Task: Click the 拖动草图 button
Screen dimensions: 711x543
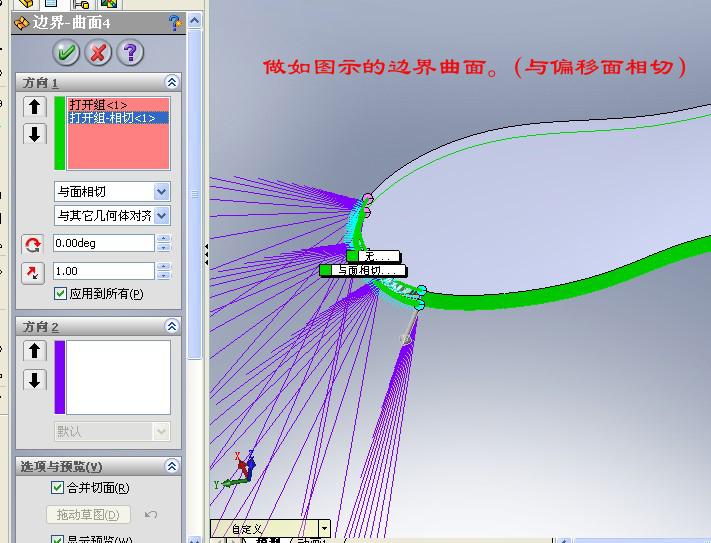Action: pos(88,515)
